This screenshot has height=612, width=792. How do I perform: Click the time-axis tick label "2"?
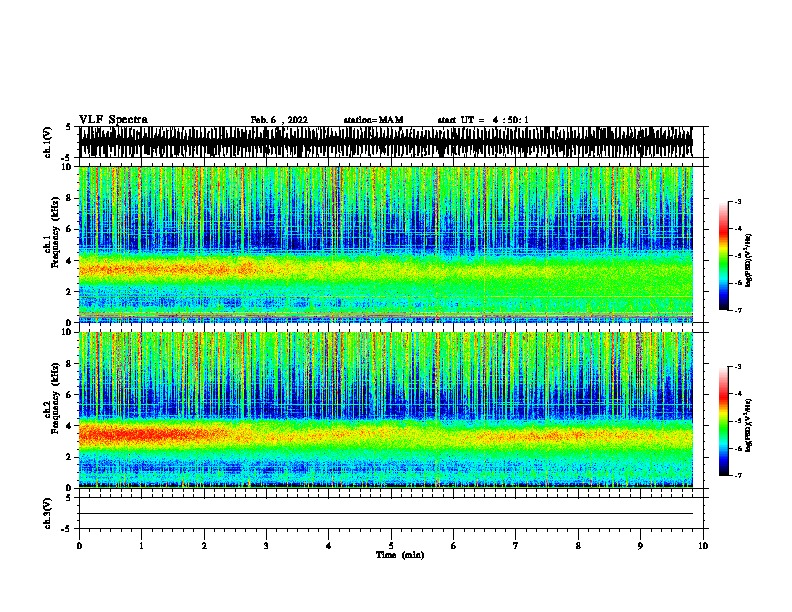tap(204, 546)
